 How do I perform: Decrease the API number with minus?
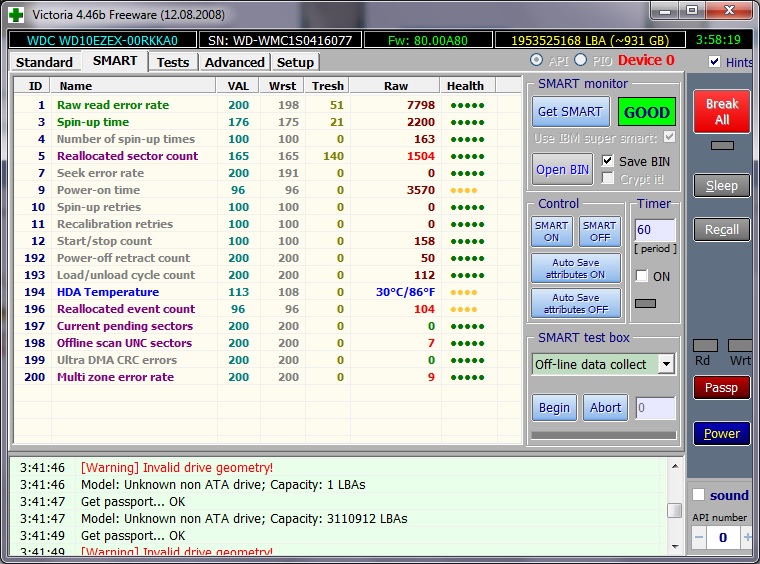tap(699, 537)
